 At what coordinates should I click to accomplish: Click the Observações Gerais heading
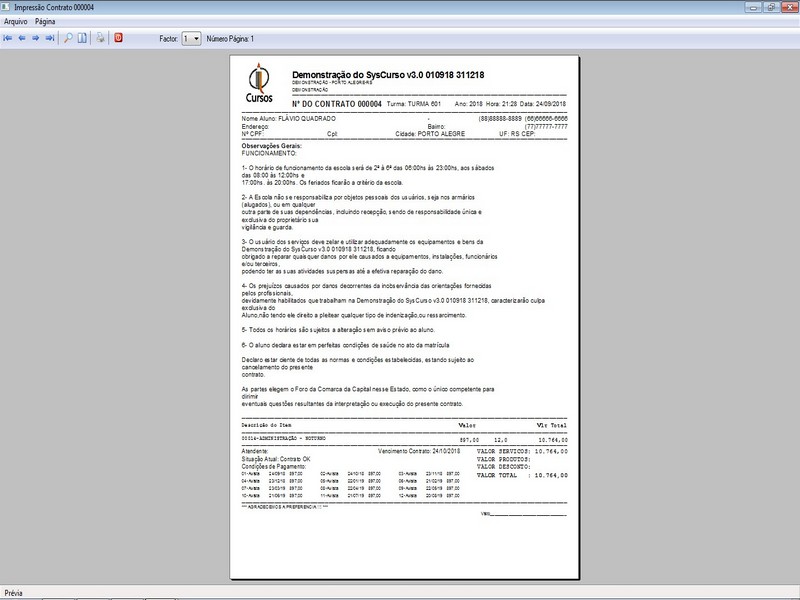[x=271, y=146]
